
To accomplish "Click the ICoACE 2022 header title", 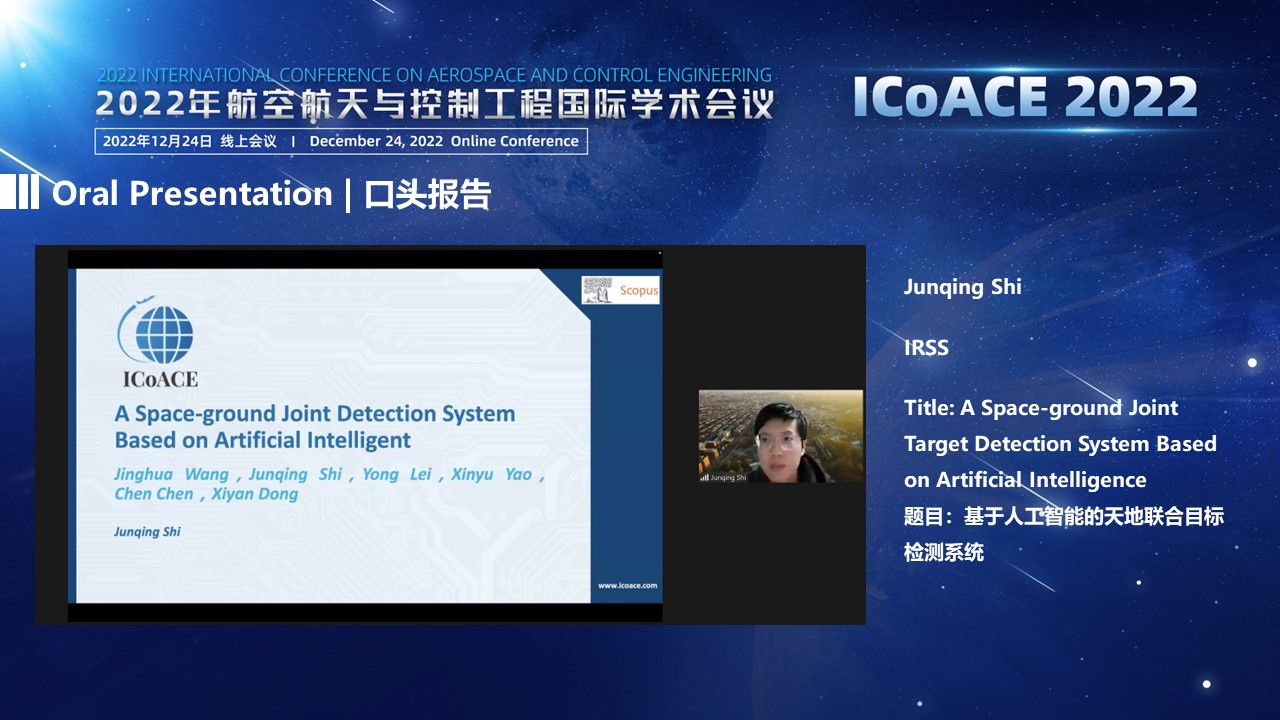I will (1025, 98).
